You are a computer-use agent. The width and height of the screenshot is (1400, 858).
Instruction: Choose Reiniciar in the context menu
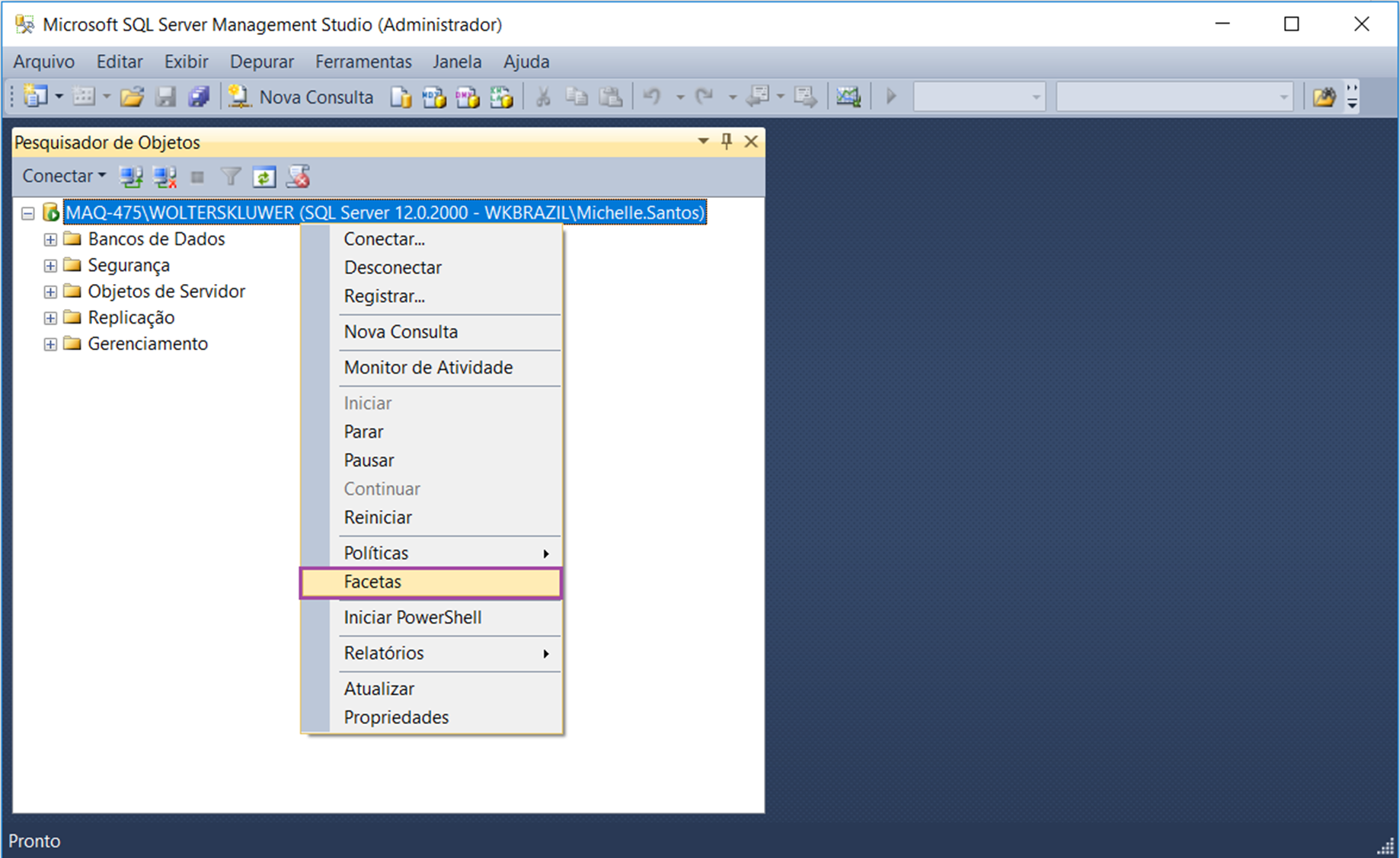[x=431, y=518]
